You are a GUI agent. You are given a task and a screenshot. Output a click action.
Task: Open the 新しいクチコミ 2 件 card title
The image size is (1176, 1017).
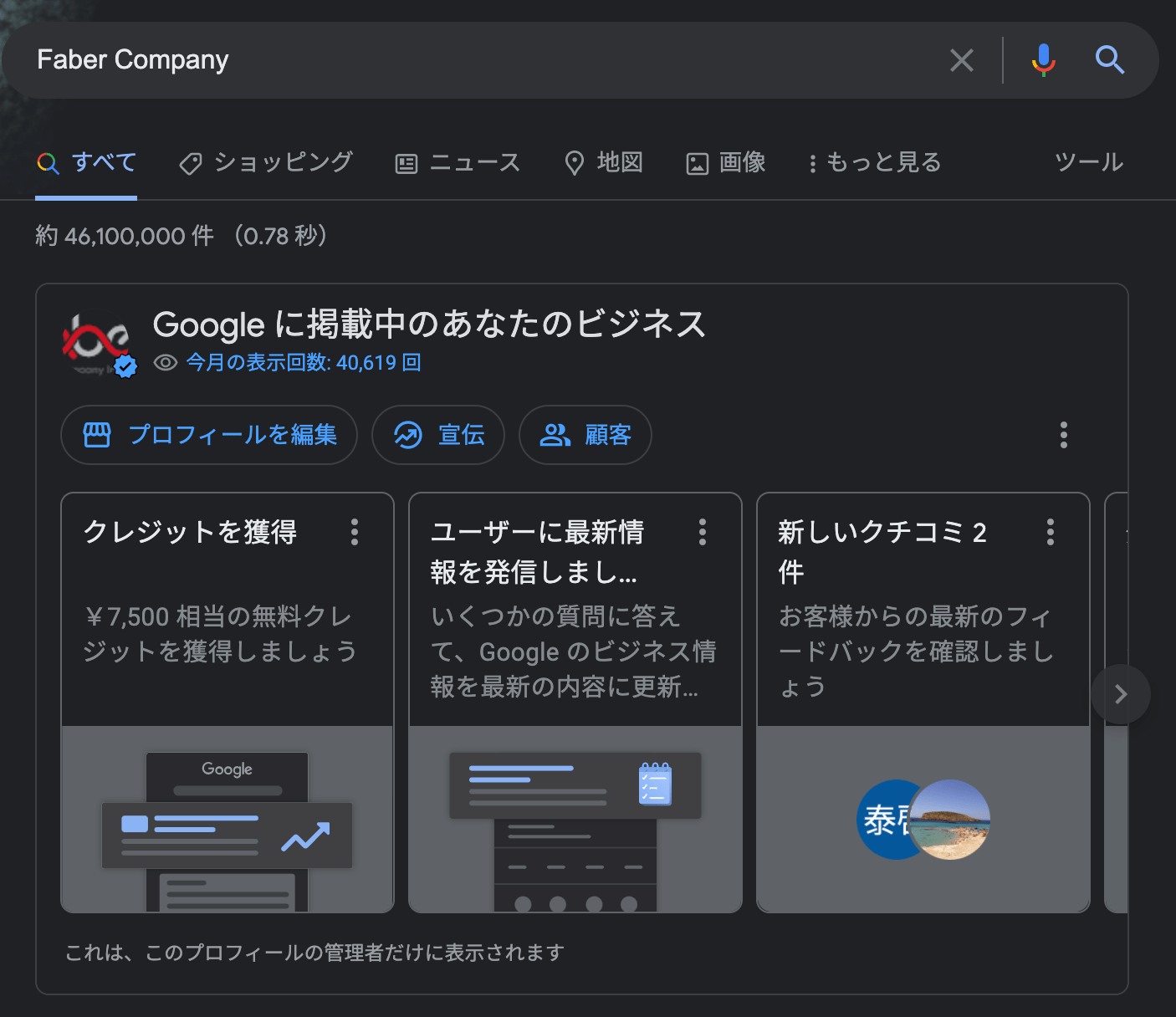point(882,552)
